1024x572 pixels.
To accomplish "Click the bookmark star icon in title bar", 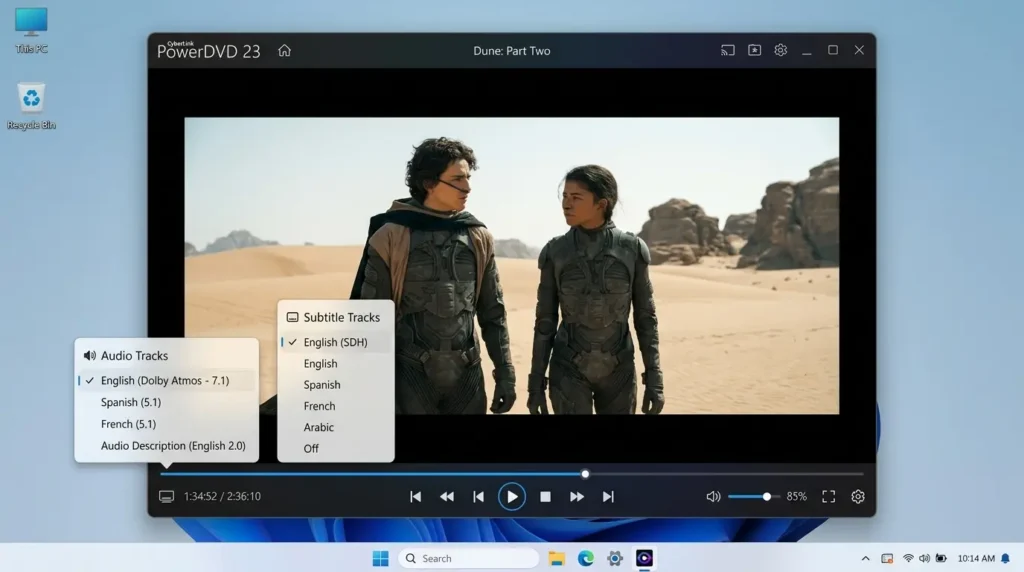I will click(754, 50).
